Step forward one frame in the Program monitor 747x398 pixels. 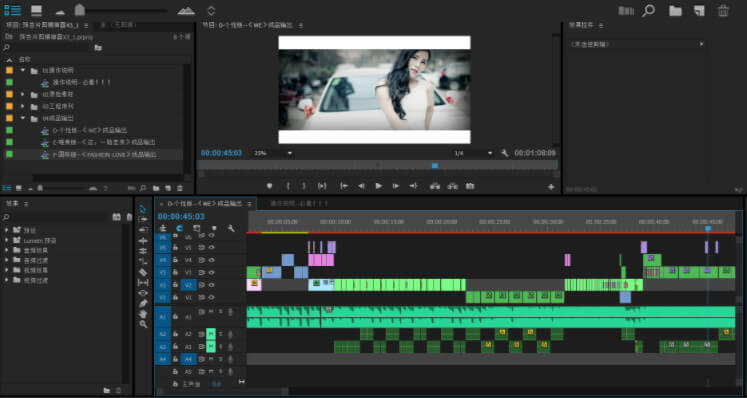click(395, 186)
